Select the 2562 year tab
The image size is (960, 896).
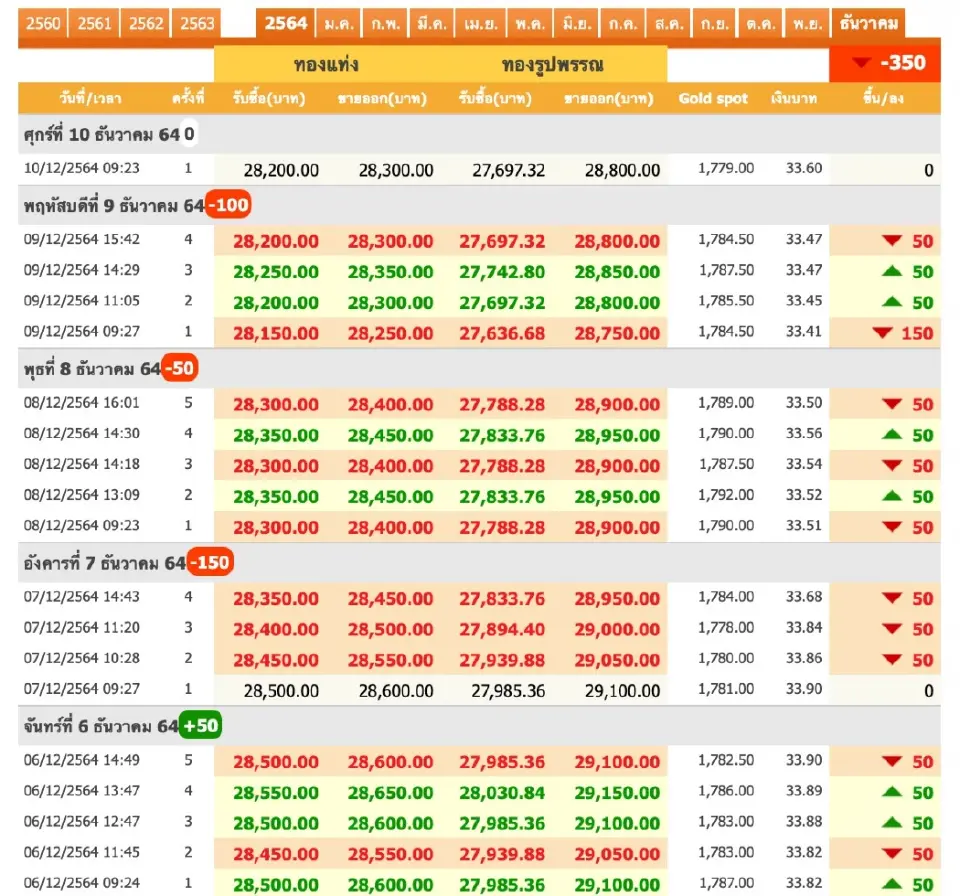pyautogui.click(x=146, y=24)
